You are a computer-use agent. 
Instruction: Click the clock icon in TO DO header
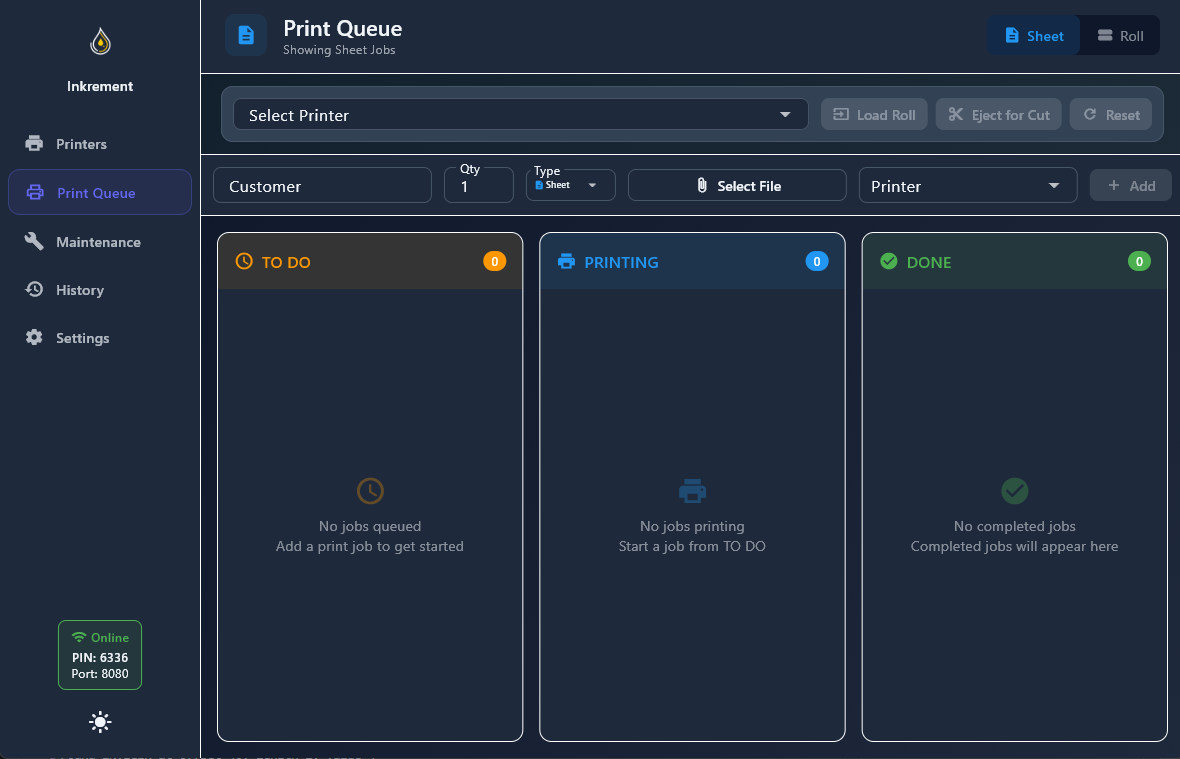(244, 262)
